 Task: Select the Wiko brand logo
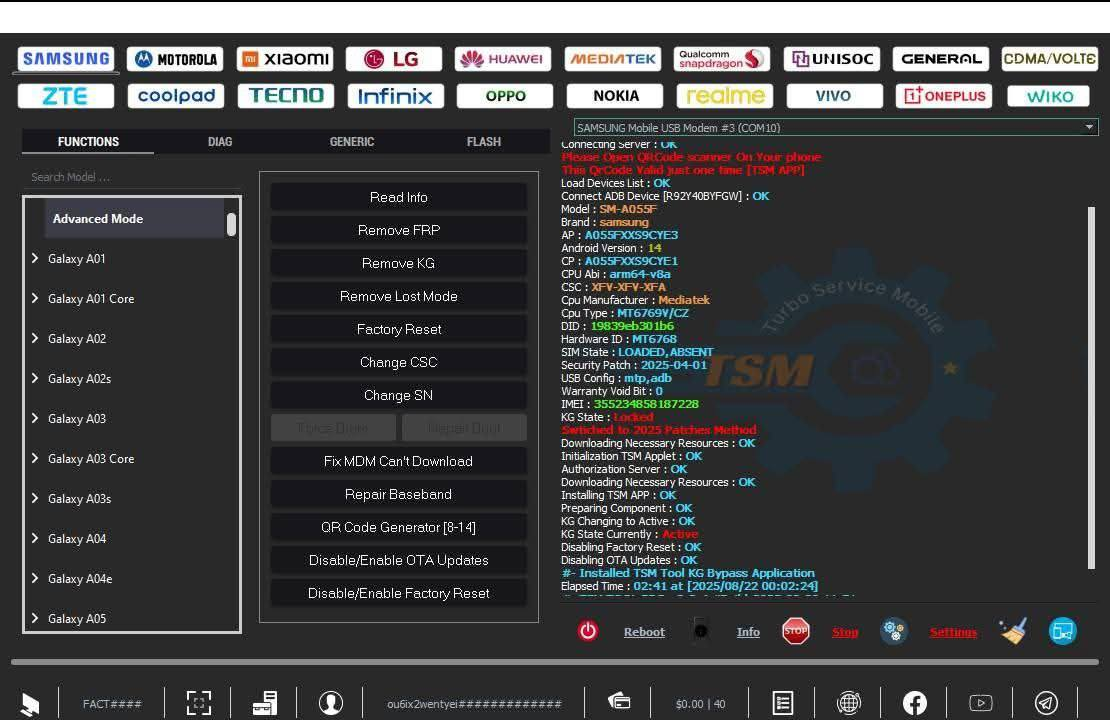[1048, 96]
